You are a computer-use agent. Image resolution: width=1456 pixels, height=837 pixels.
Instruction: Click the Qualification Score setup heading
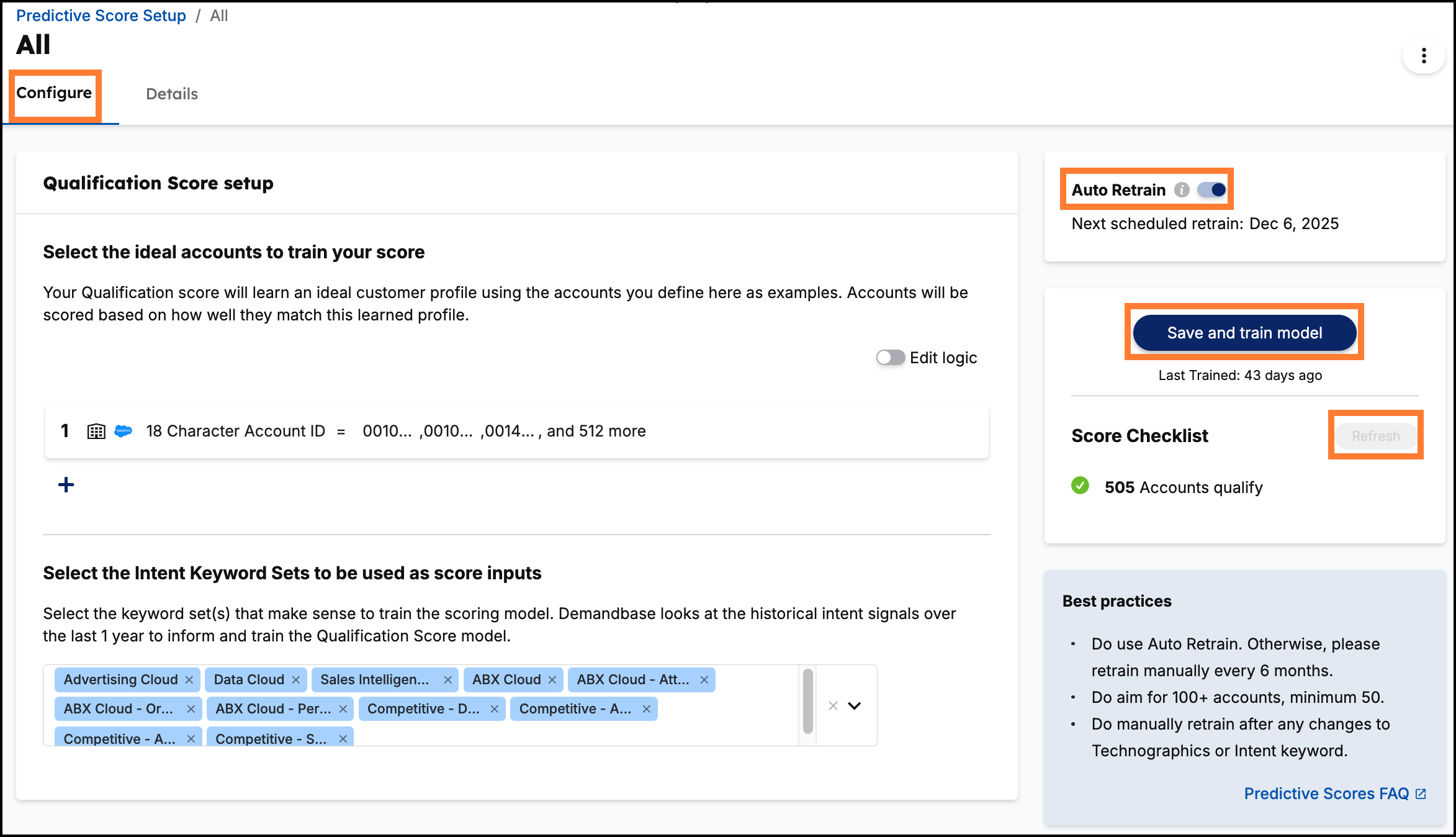click(158, 183)
